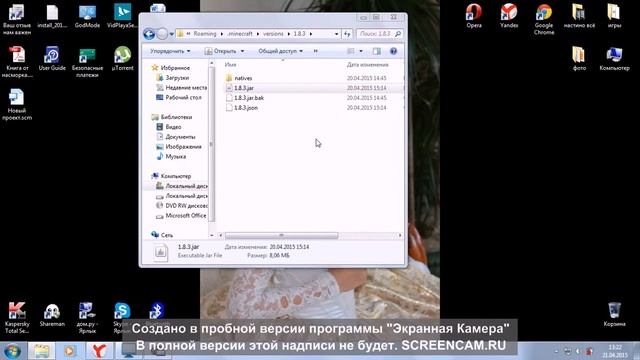Open the Изображения library
This screenshot has width=640, height=360.
coord(183,147)
